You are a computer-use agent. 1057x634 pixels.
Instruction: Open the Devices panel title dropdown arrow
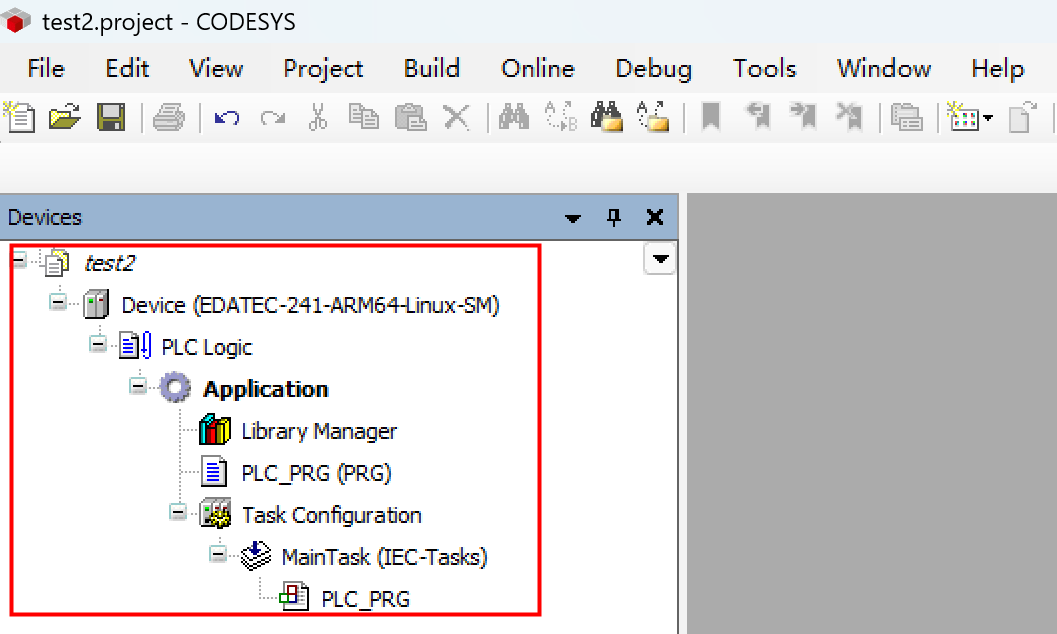(x=573, y=218)
